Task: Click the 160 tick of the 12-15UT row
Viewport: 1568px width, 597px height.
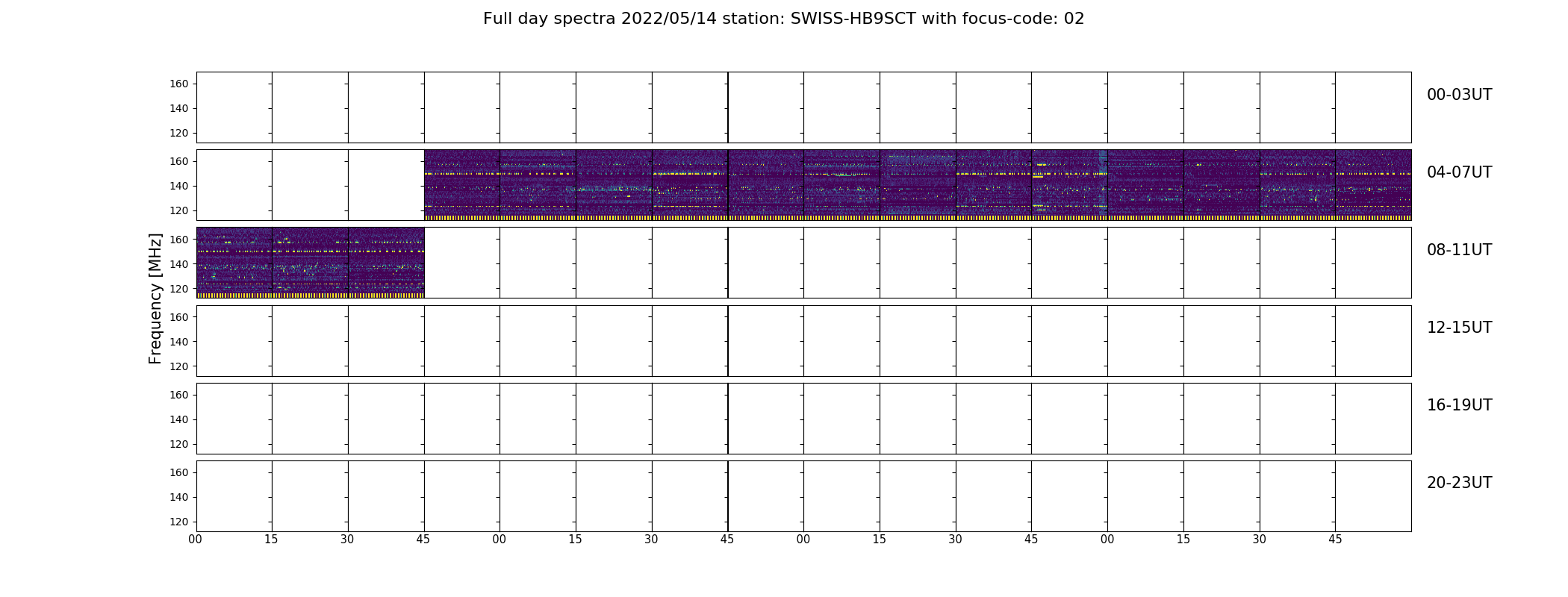Action: pyautogui.click(x=179, y=316)
